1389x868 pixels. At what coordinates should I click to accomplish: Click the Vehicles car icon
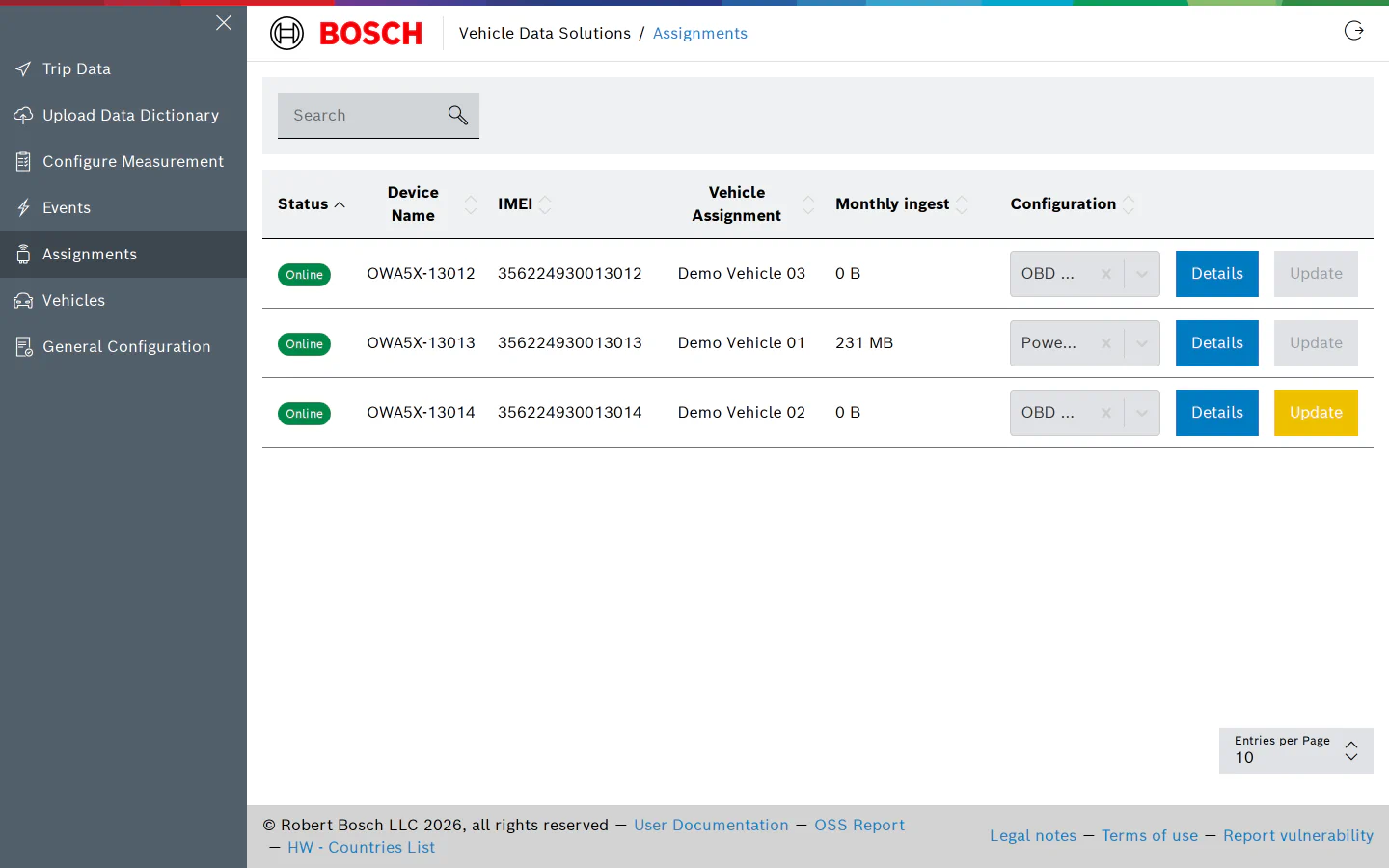pyautogui.click(x=23, y=301)
